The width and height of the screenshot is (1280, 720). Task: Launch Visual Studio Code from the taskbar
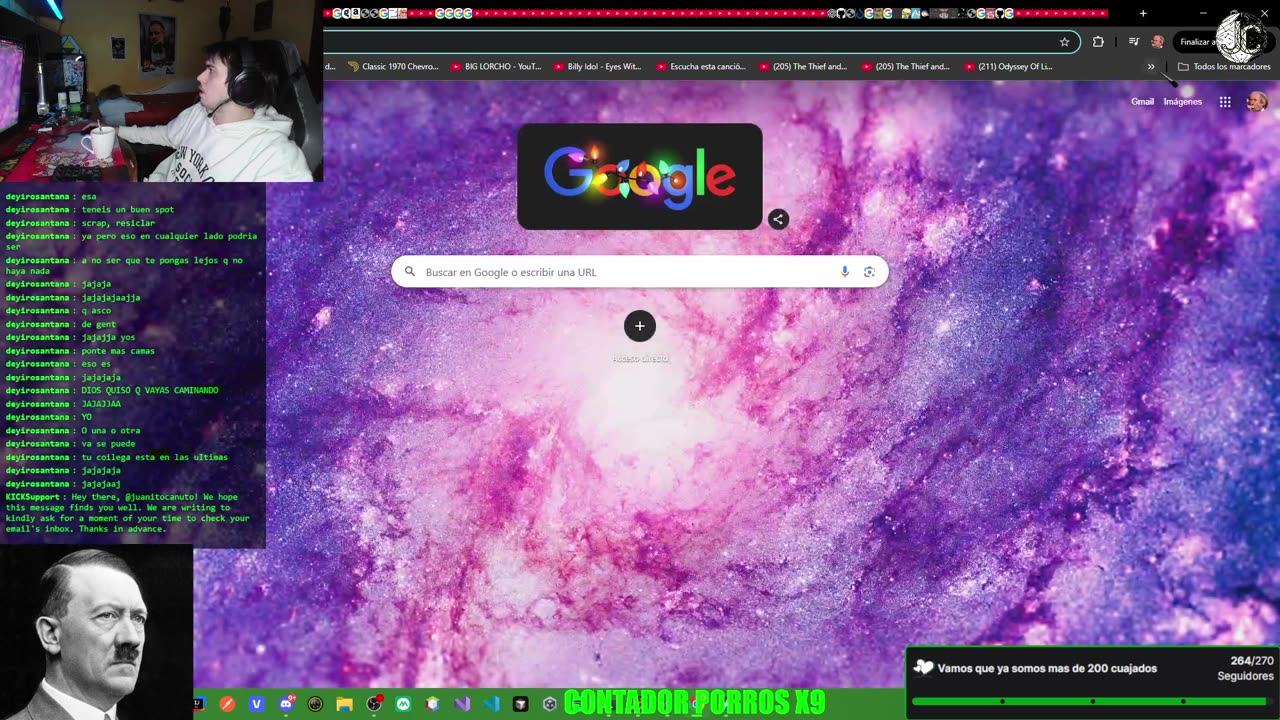tap(491, 704)
